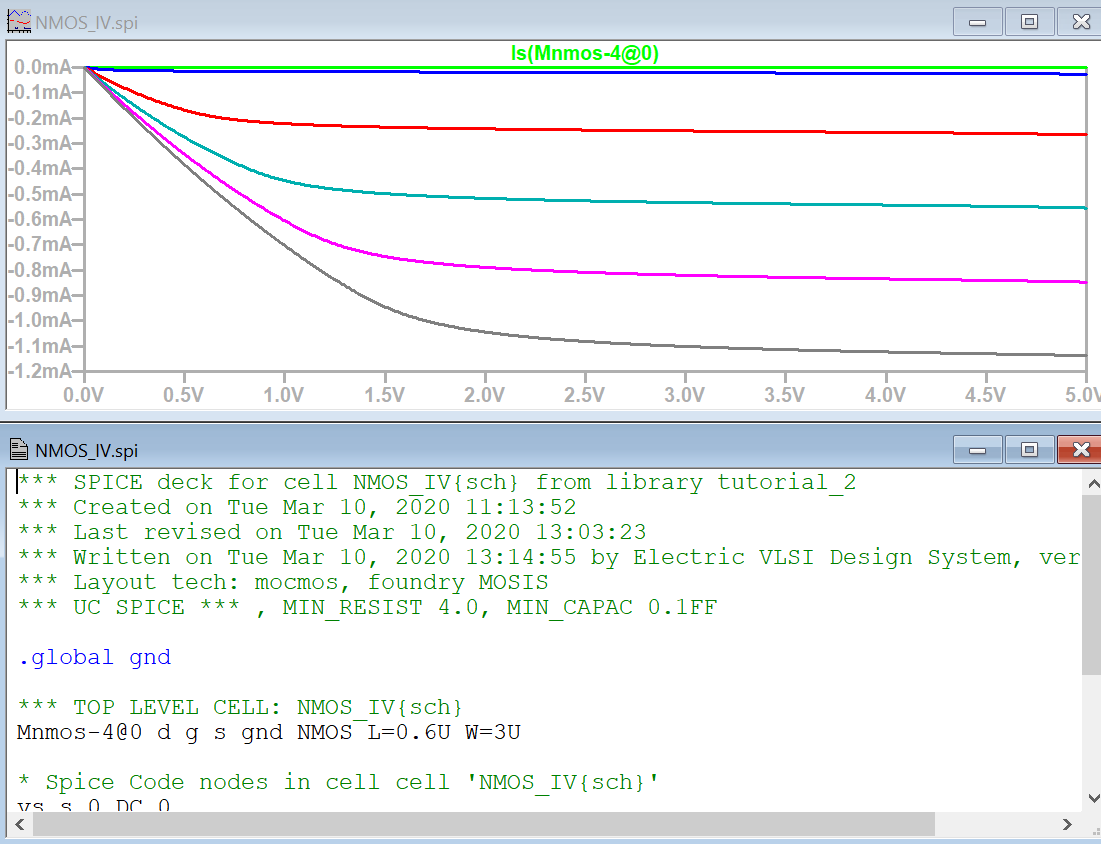Minimize the NMOS_IV.spi netlist window
The width and height of the screenshot is (1101, 844).
pyautogui.click(x=977, y=450)
